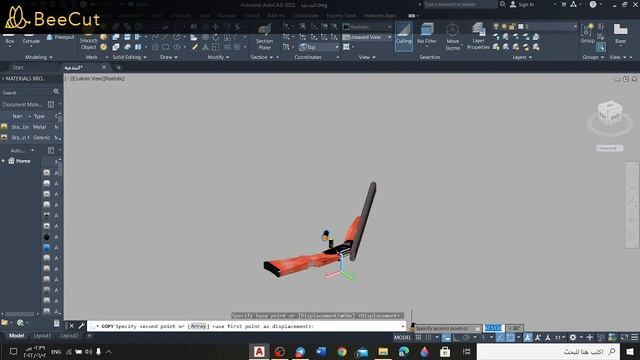Toggle clean screen in status bar
This screenshot has width=640, height=360.
(x=624, y=338)
